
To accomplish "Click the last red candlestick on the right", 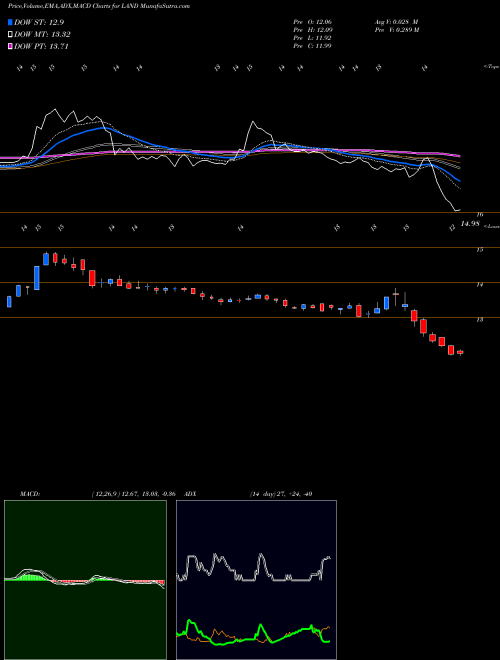I will 460,352.
